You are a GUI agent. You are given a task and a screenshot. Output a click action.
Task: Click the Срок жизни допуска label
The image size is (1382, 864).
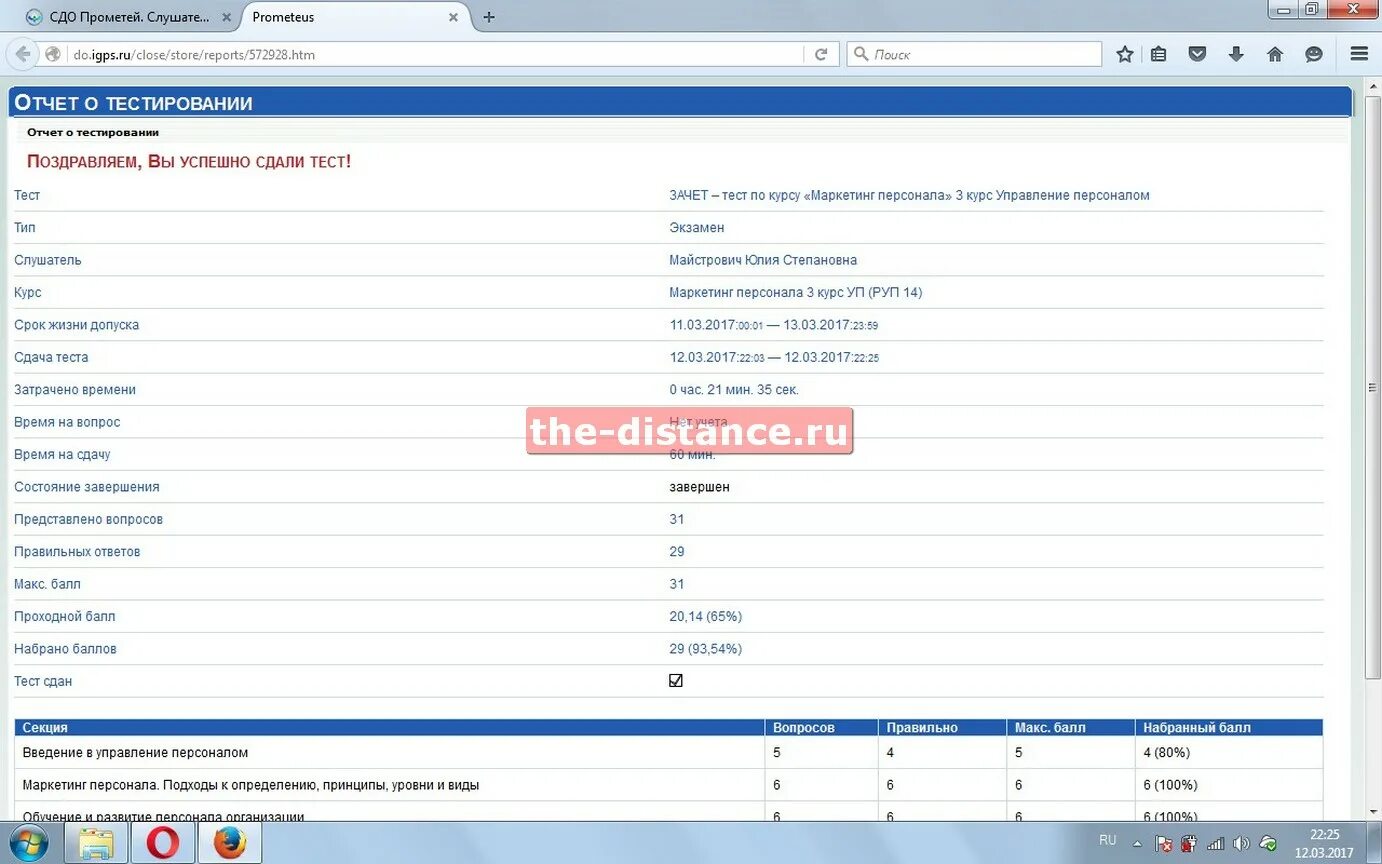77,325
